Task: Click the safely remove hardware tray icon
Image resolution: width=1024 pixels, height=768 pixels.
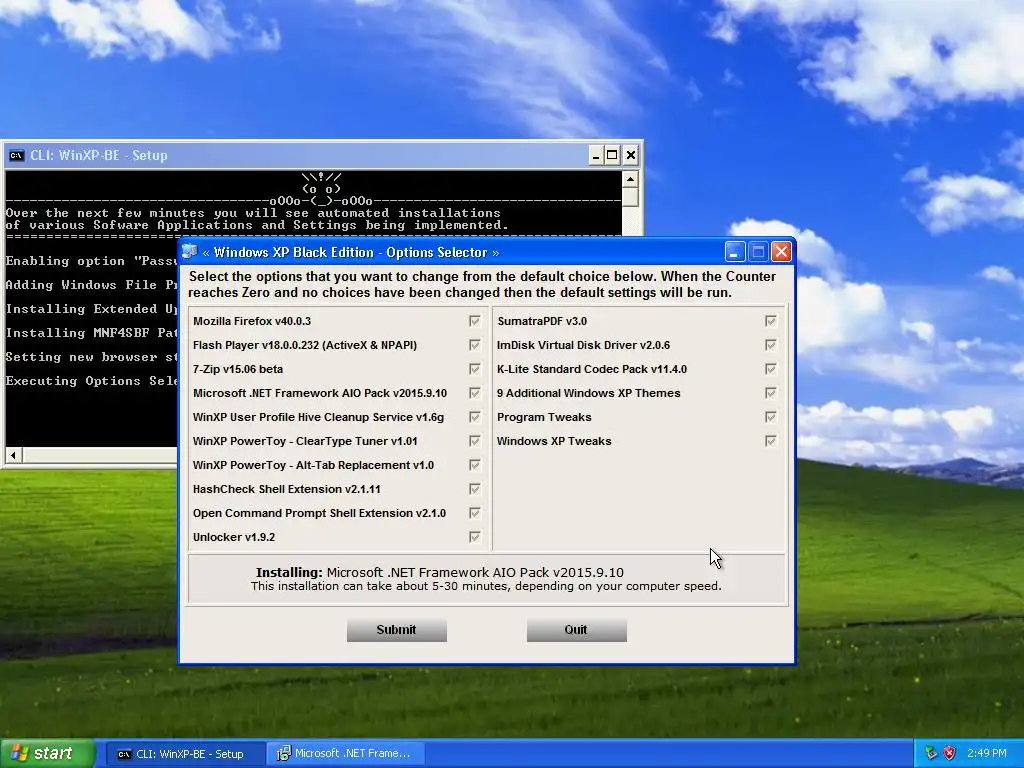Action: pos(931,753)
